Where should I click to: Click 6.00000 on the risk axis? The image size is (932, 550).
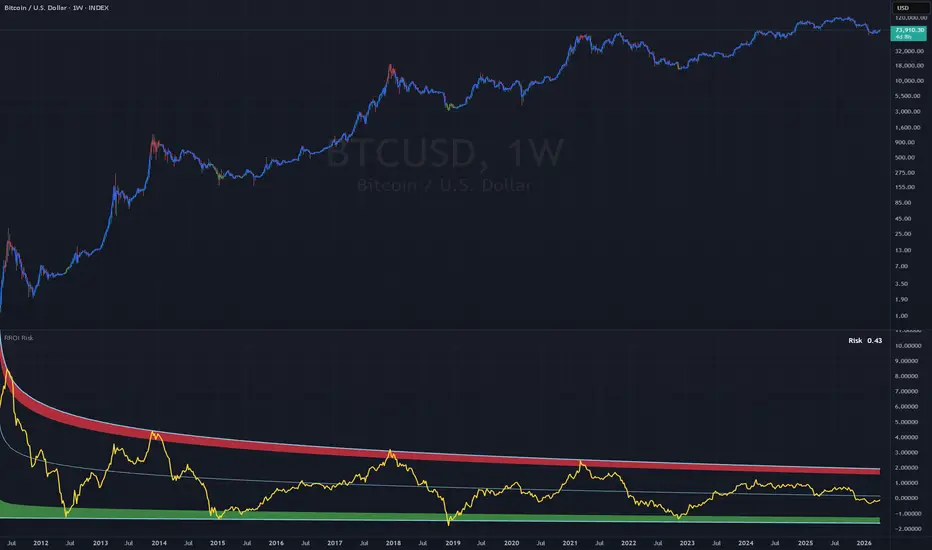point(906,407)
